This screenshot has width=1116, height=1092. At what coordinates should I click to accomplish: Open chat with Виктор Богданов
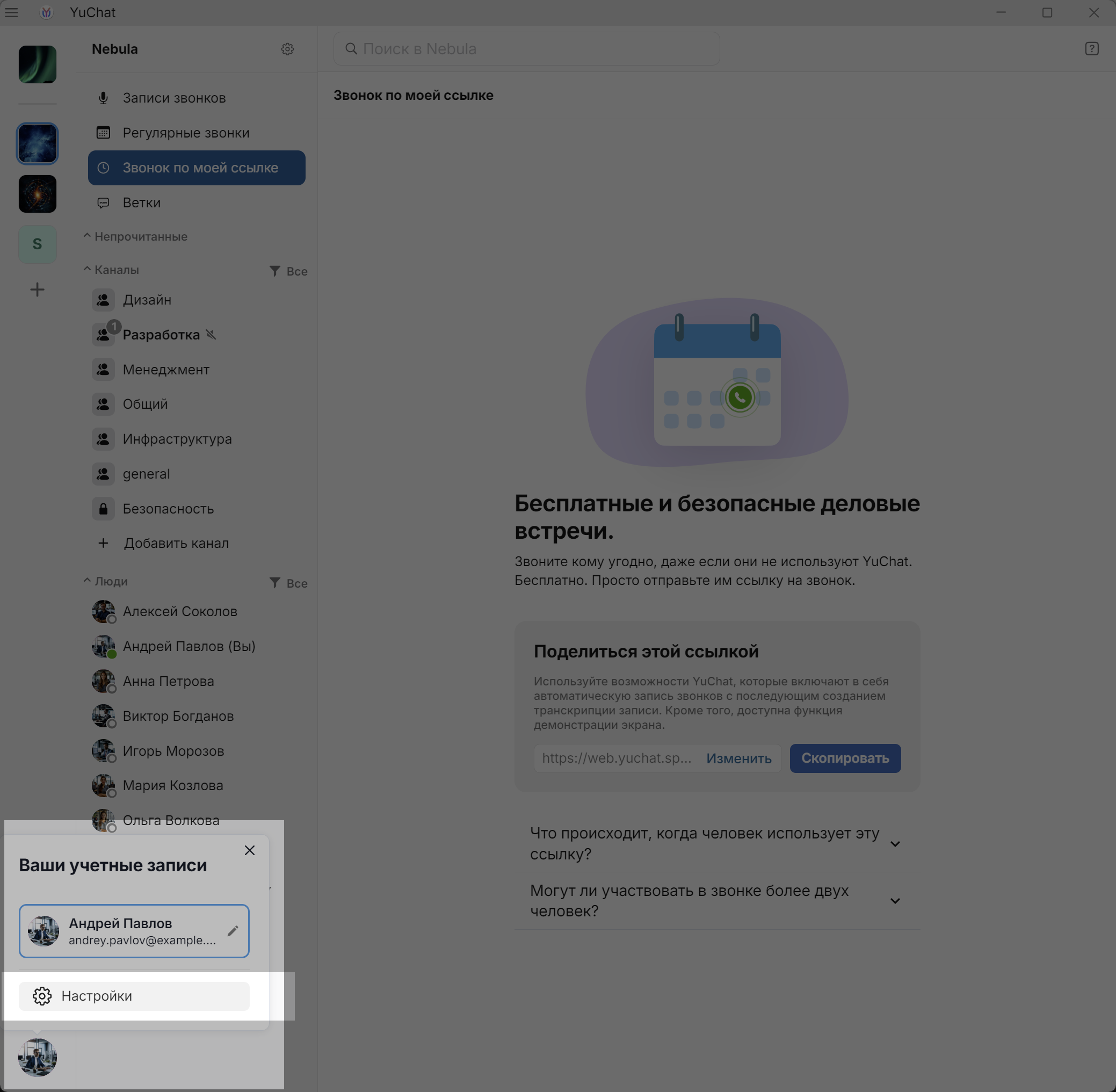(196, 717)
